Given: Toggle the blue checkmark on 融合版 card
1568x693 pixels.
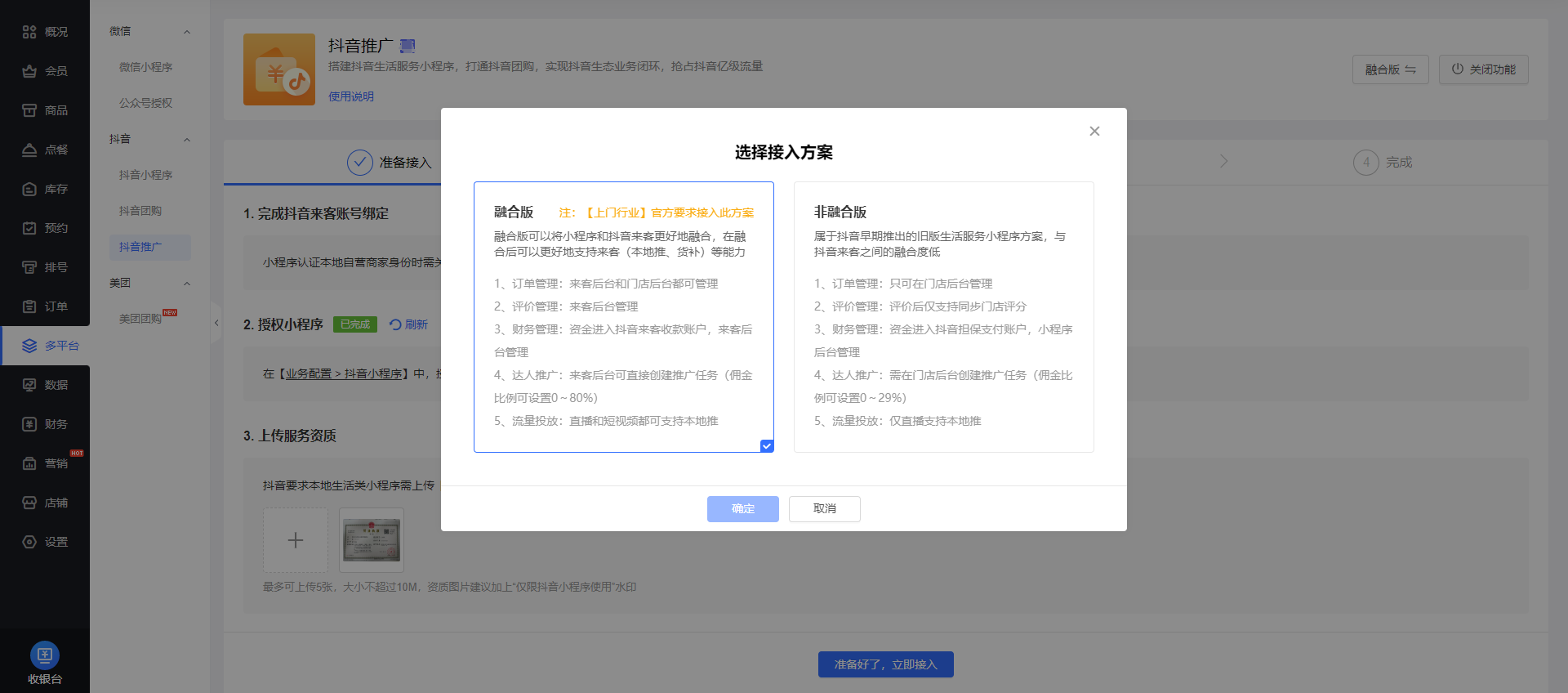Looking at the screenshot, I should click(767, 445).
